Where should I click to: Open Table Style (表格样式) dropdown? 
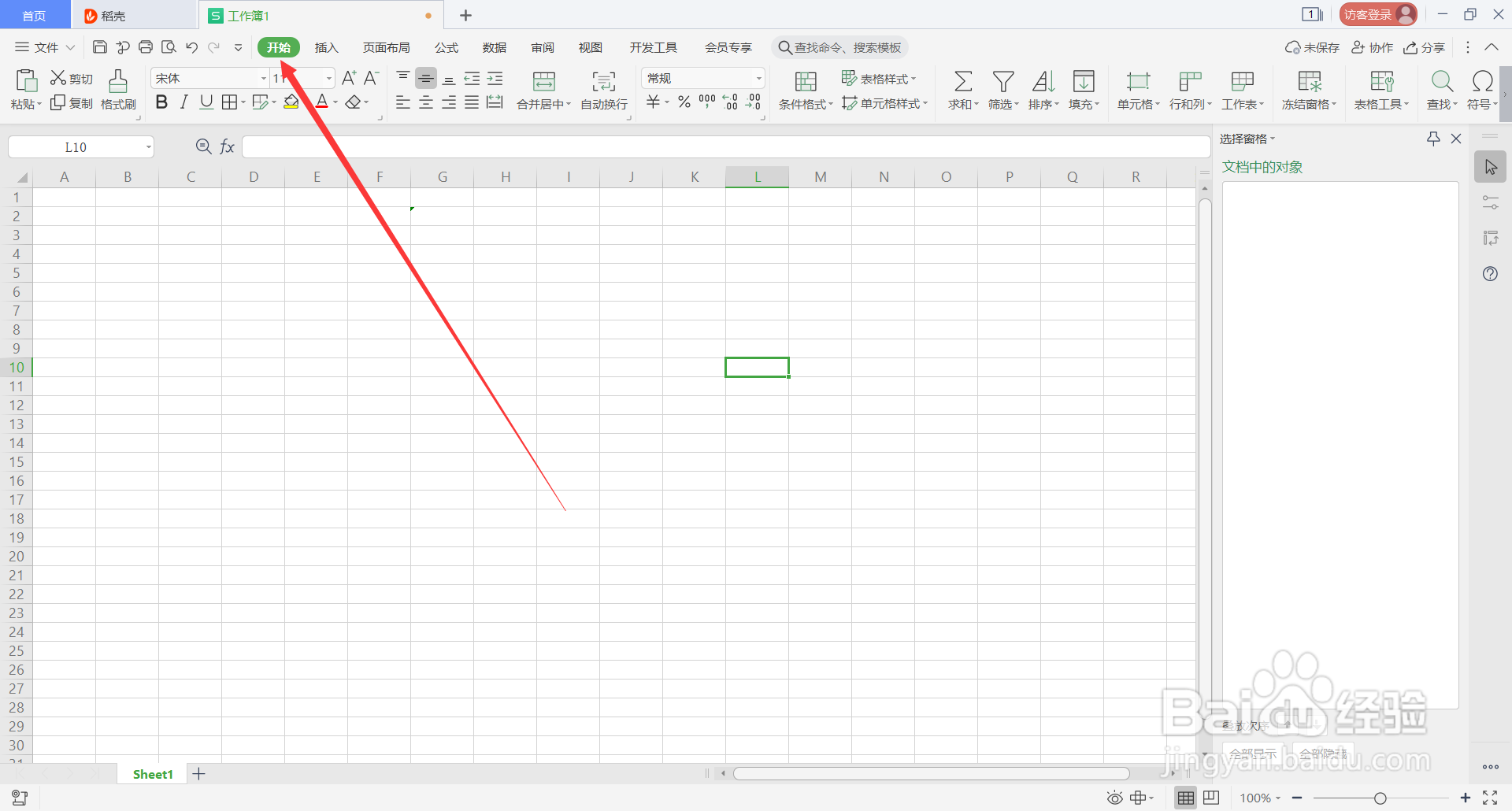point(879,78)
